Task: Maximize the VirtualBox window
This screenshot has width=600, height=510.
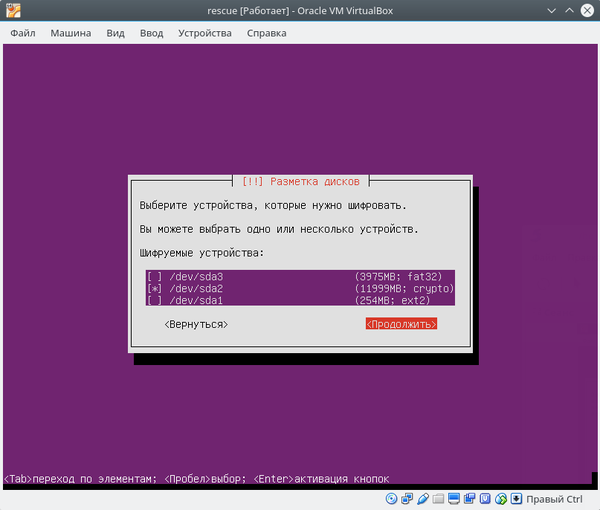Action: 569,10
